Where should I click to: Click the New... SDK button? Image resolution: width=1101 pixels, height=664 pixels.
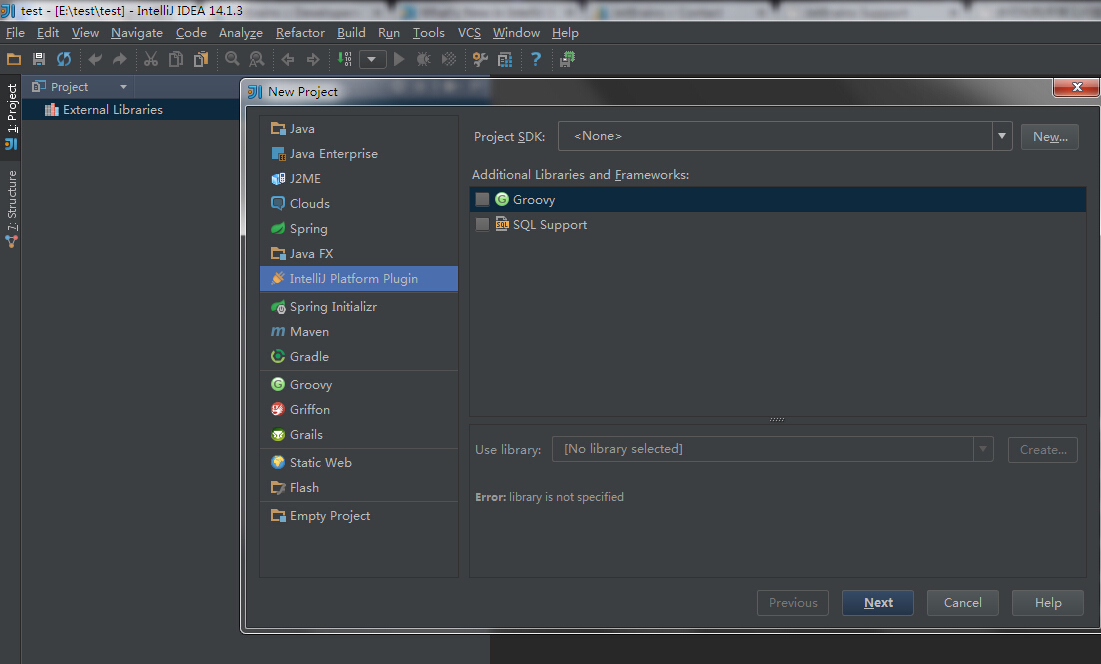tap(1050, 137)
